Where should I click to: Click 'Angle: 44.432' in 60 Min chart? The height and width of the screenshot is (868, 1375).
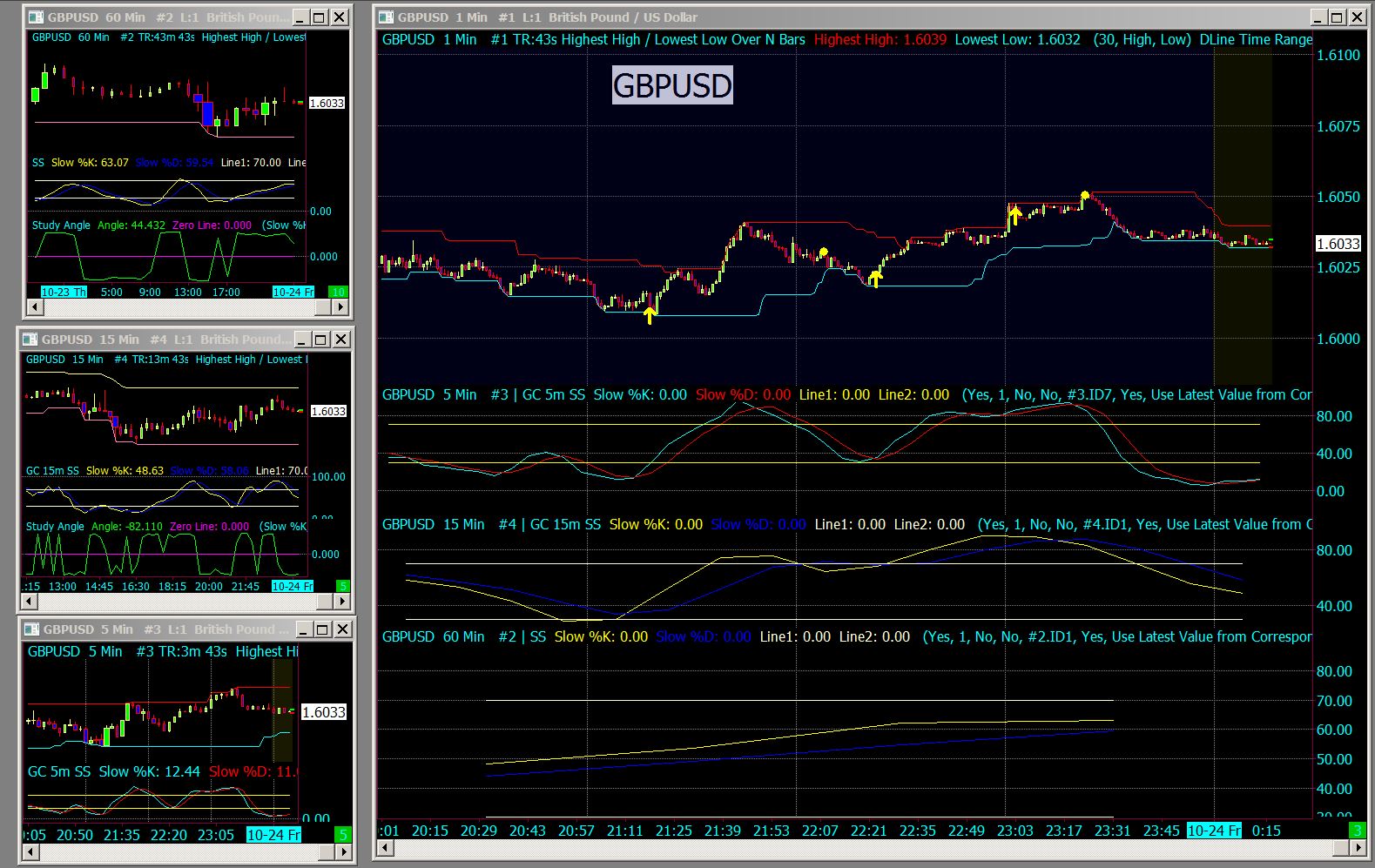131,225
